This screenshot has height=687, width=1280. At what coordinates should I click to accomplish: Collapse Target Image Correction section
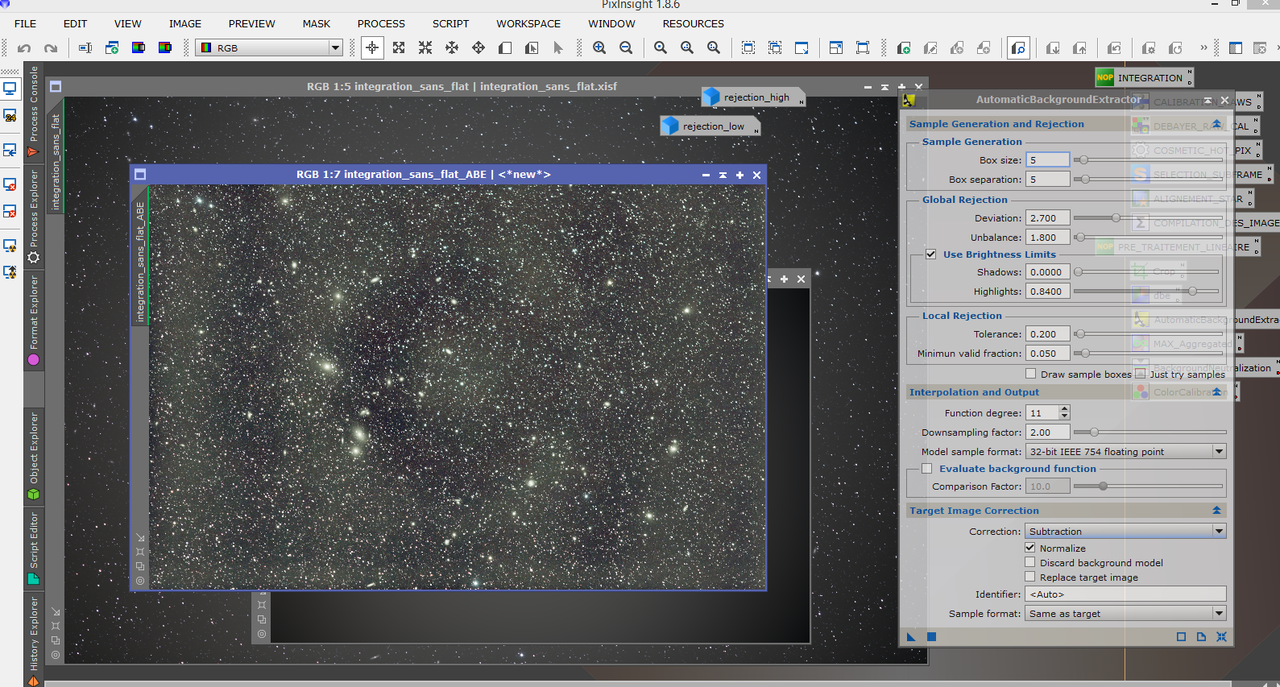1216,510
